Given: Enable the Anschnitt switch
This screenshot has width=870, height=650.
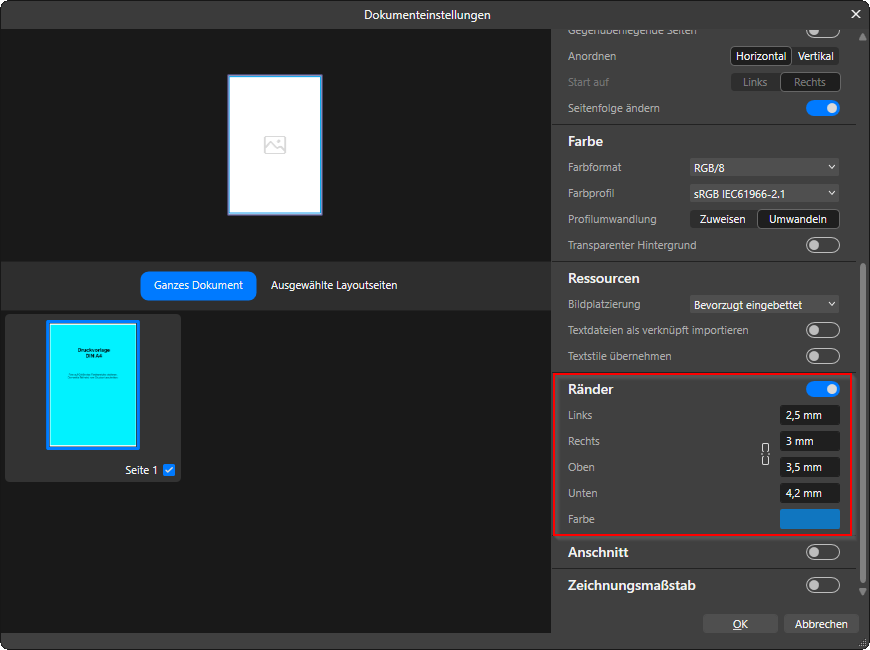Looking at the screenshot, I should [823, 552].
